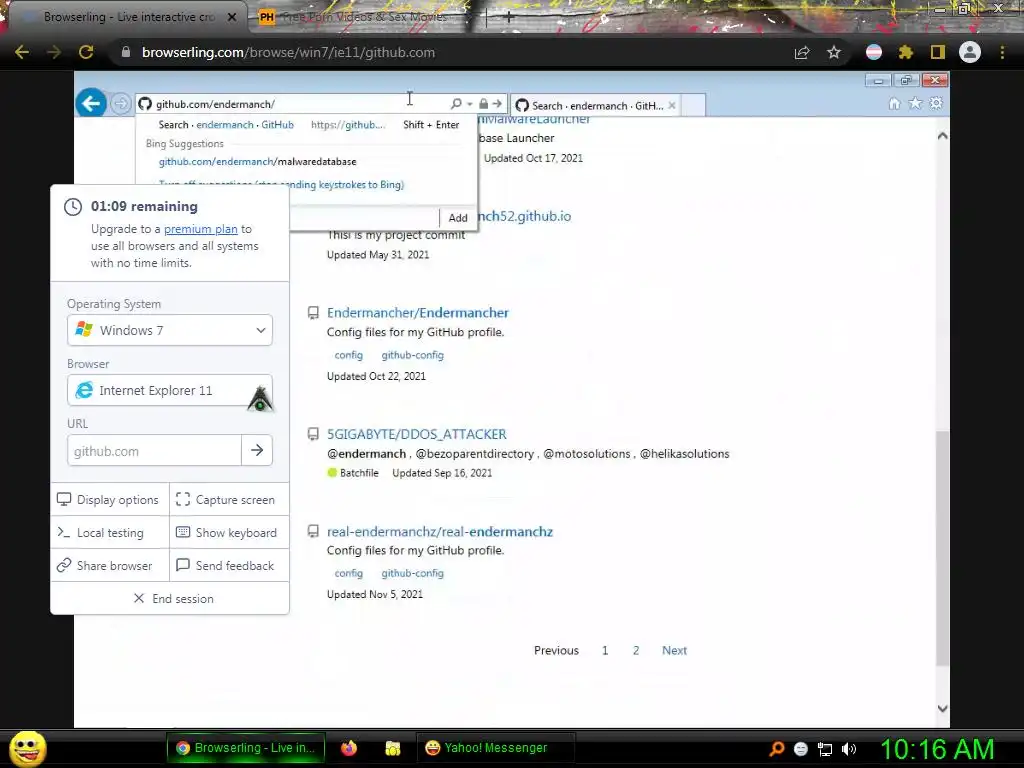Click the github.io repository link

[525, 216]
